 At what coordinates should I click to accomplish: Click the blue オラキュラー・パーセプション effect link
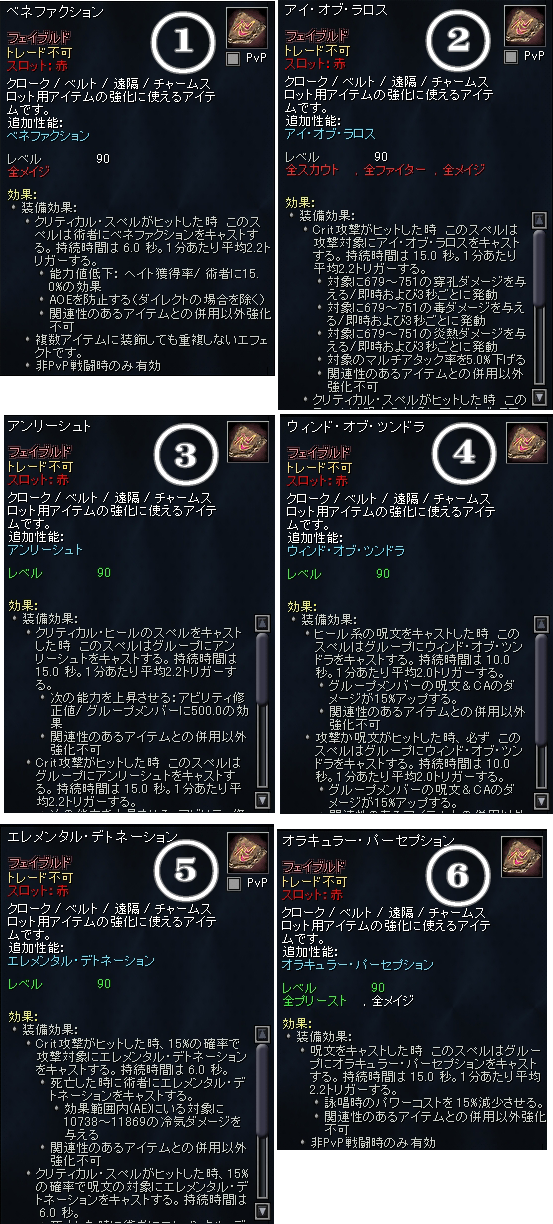[358, 965]
